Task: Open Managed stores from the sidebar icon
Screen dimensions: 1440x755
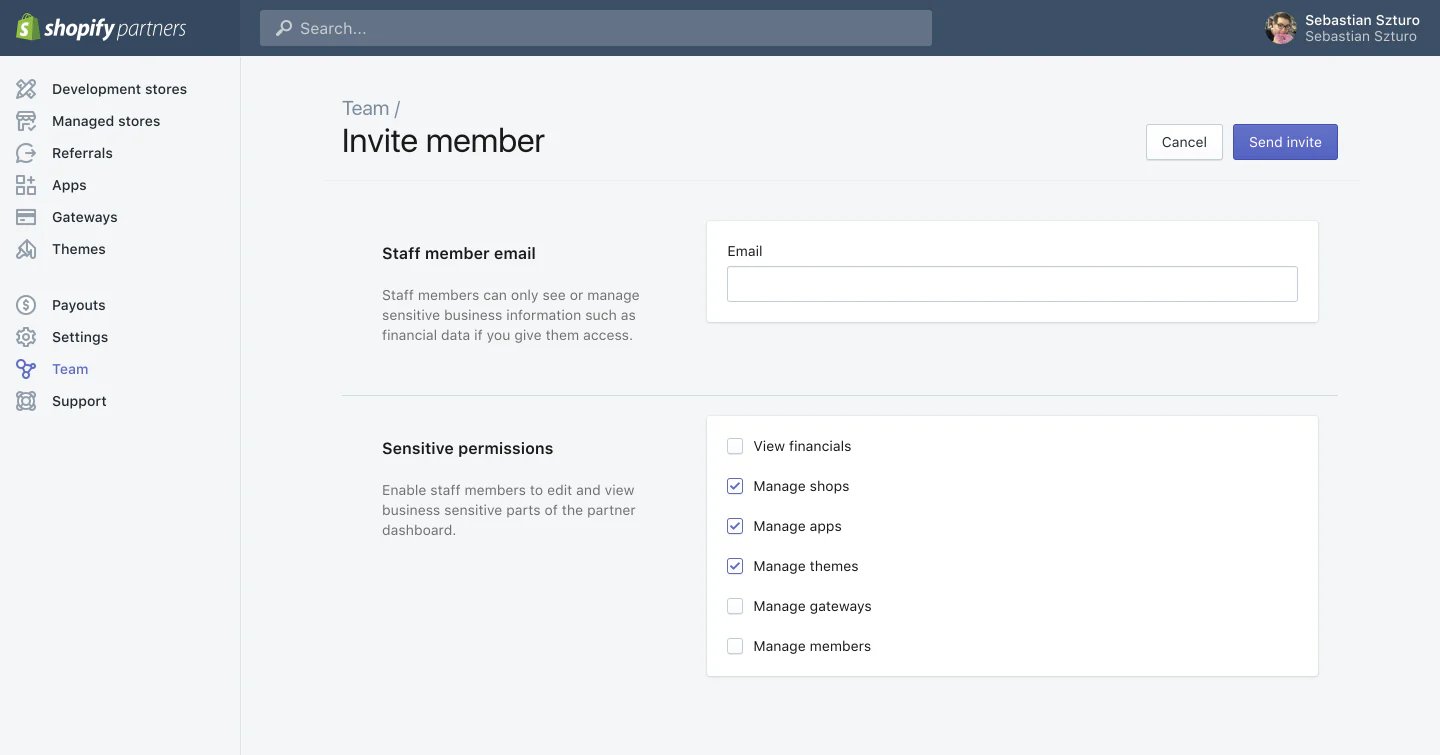Action: coord(26,120)
